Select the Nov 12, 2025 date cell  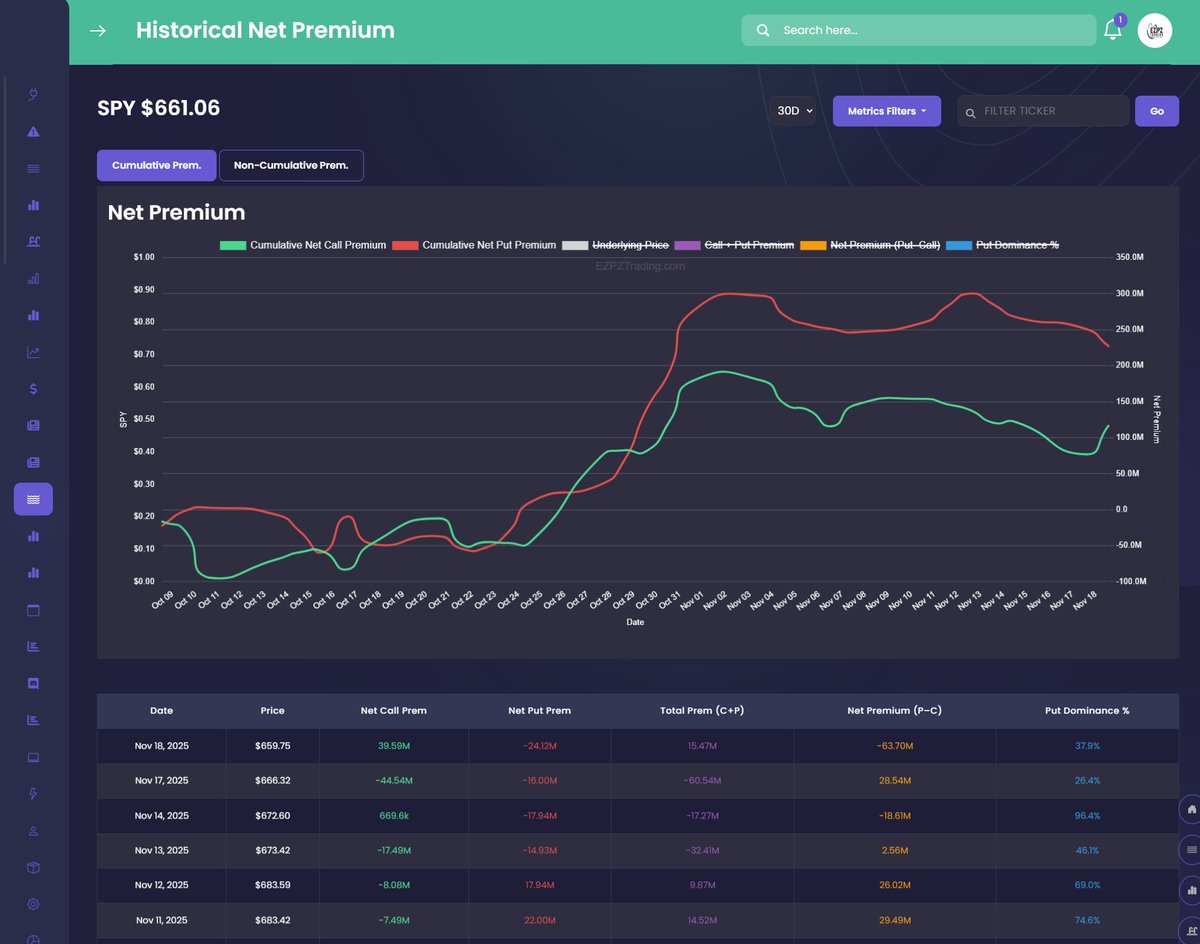161,885
